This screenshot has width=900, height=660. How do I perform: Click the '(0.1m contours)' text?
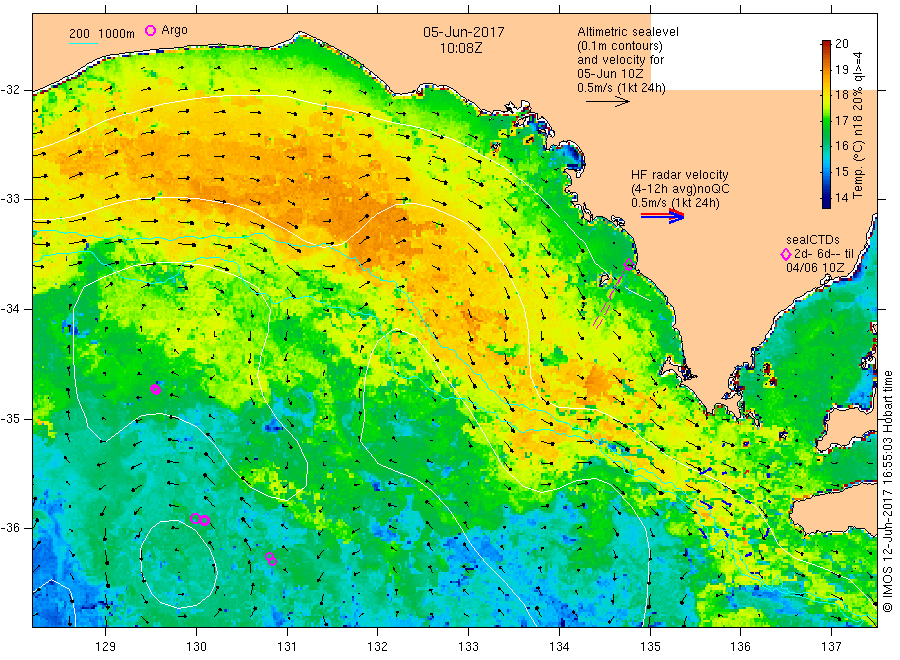point(620,46)
